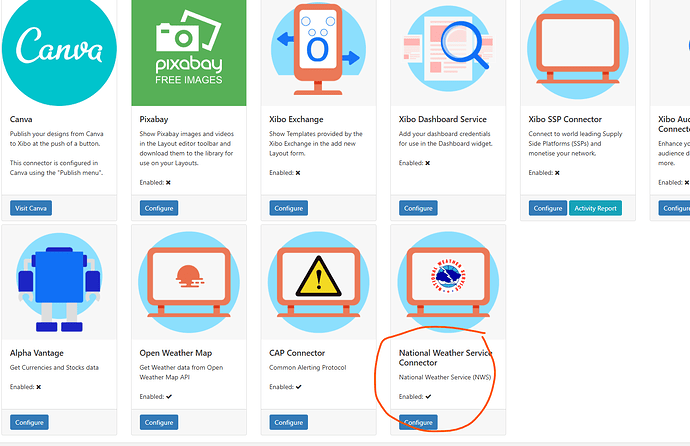The image size is (690, 446).
Task: Click Configure under CAP Connector
Action: [289, 423]
